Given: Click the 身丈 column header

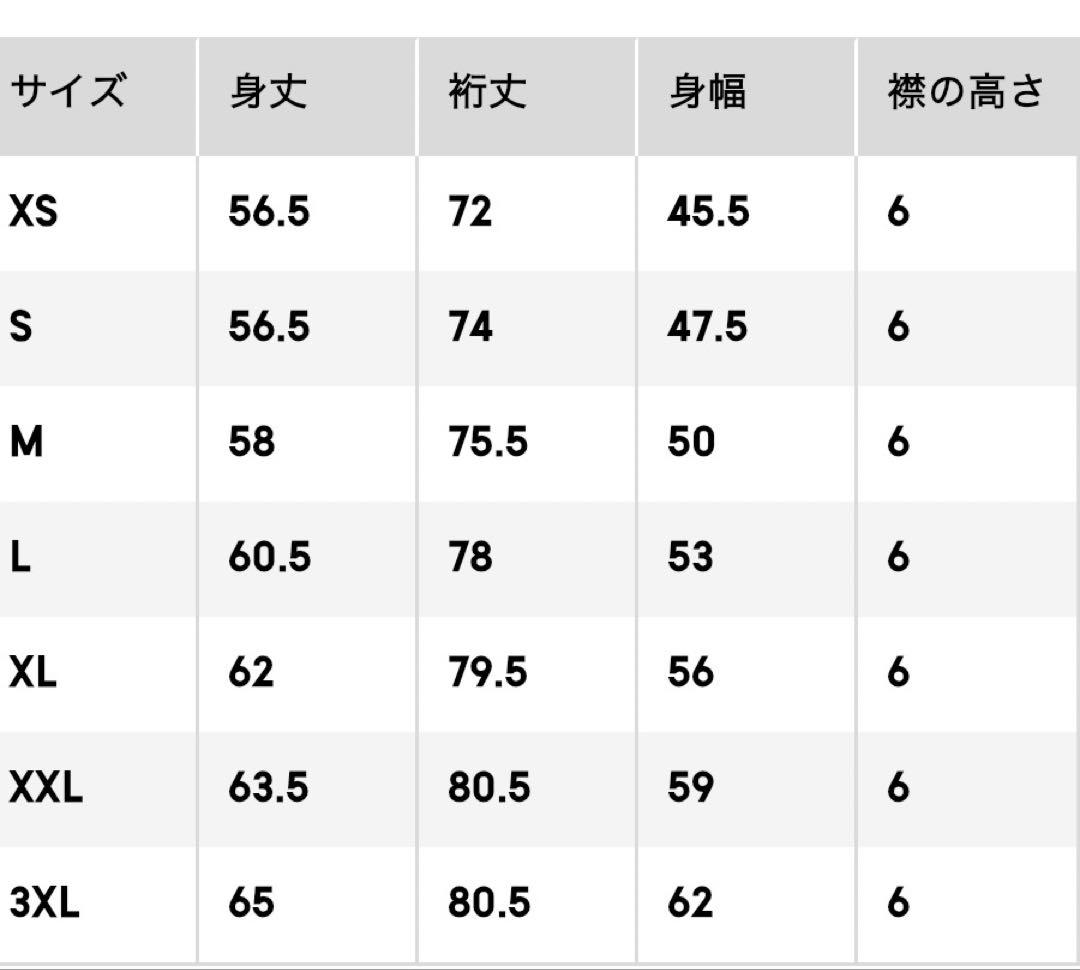Looking at the screenshot, I should coord(268,93).
